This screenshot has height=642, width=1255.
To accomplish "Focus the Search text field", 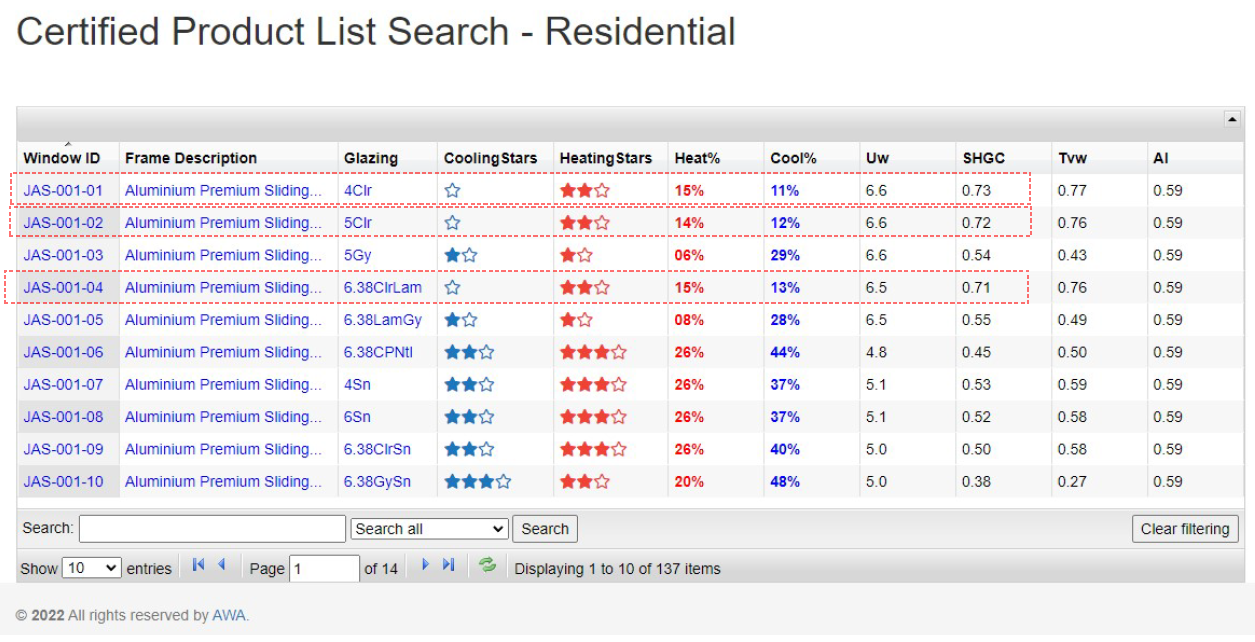I will 212,529.
